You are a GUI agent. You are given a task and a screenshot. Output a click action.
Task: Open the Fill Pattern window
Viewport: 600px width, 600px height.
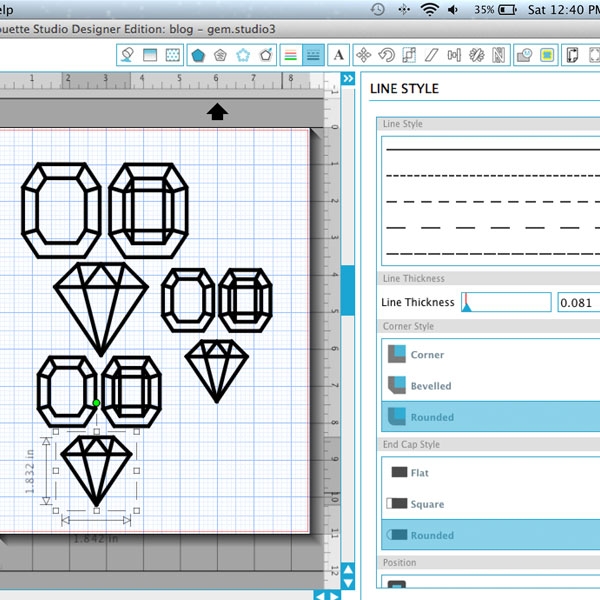click(x=173, y=55)
